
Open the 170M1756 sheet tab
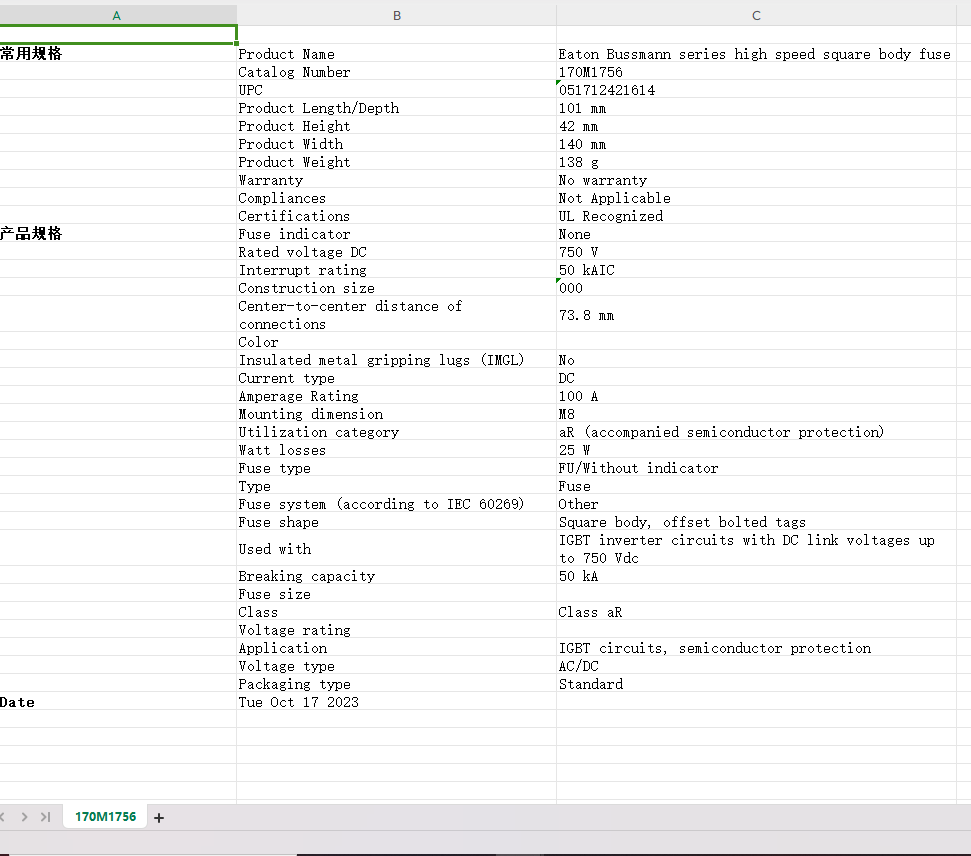[x=105, y=817]
